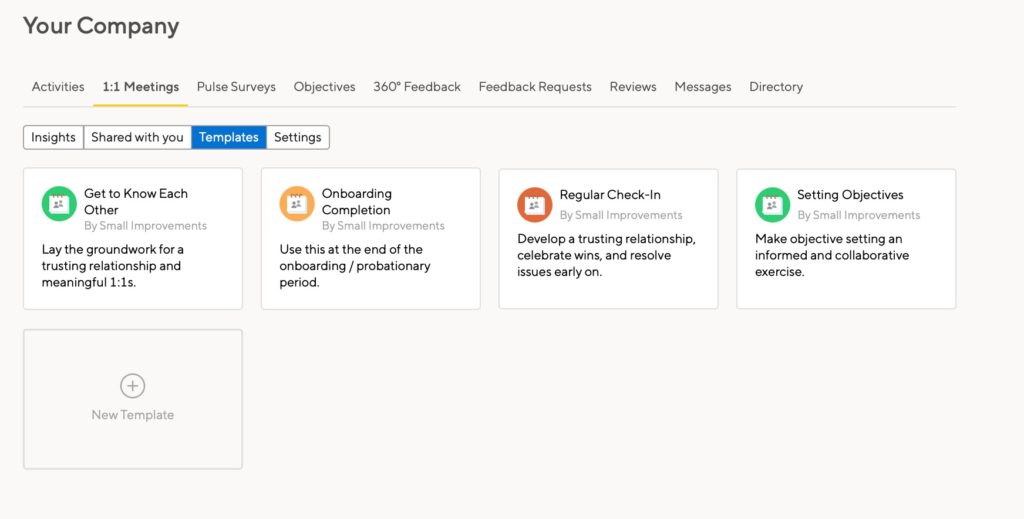Click the green Get to Know Each Other icon
The image size is (1024, 519).
pos(59,204)
